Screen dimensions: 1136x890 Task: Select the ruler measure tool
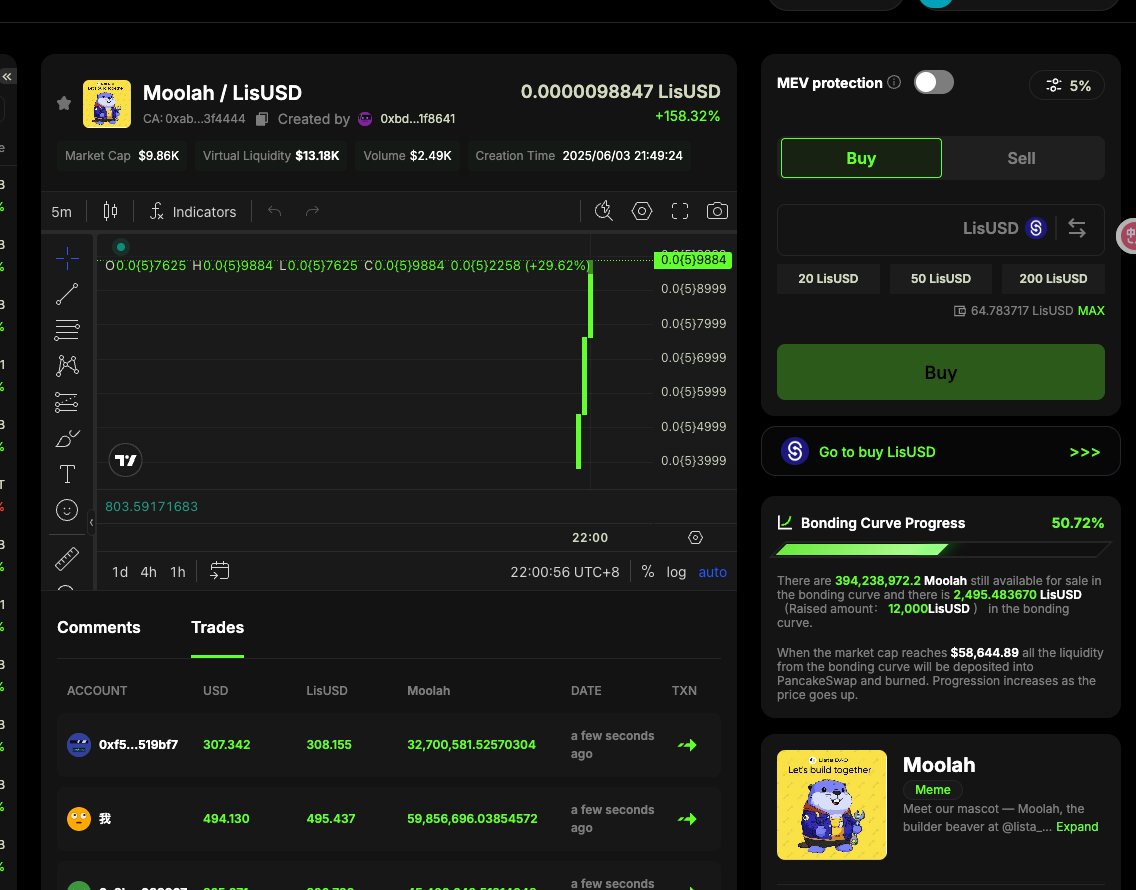click(x=67, y=559)
